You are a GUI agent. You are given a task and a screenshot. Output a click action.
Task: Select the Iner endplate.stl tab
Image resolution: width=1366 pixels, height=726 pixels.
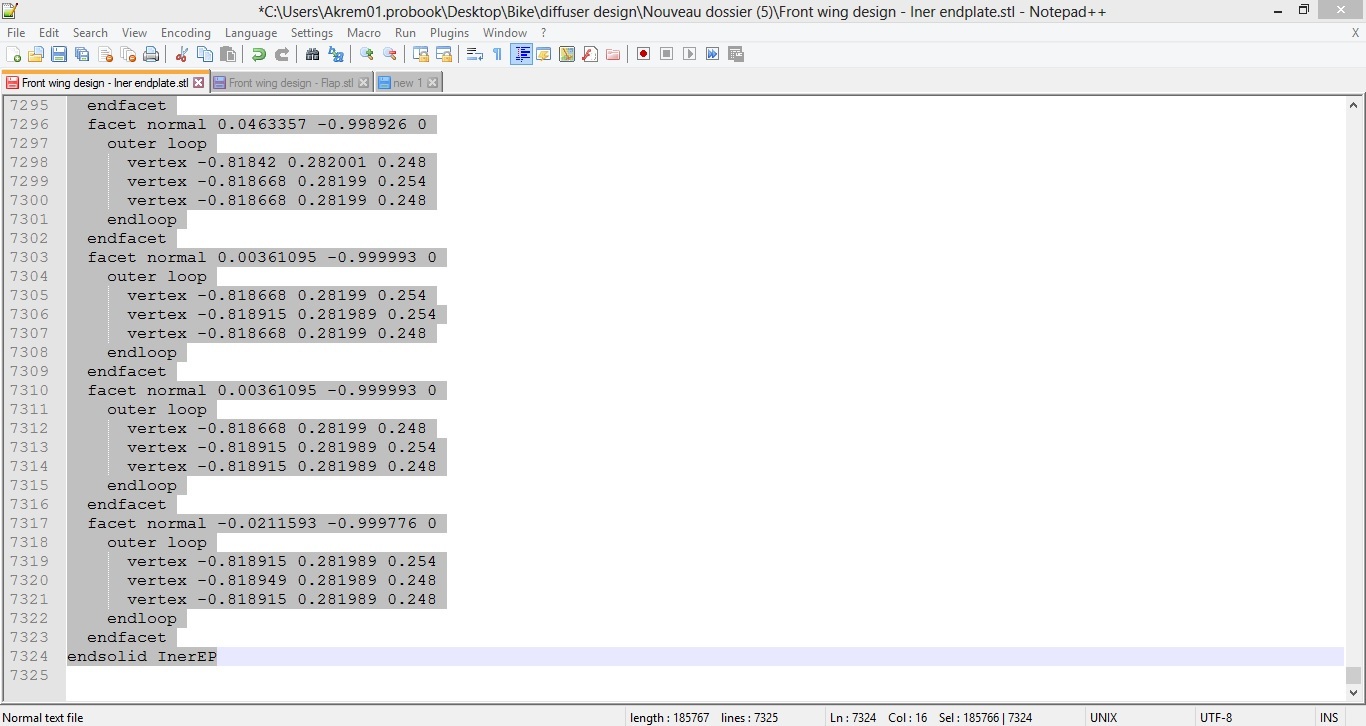coord(105,83)
